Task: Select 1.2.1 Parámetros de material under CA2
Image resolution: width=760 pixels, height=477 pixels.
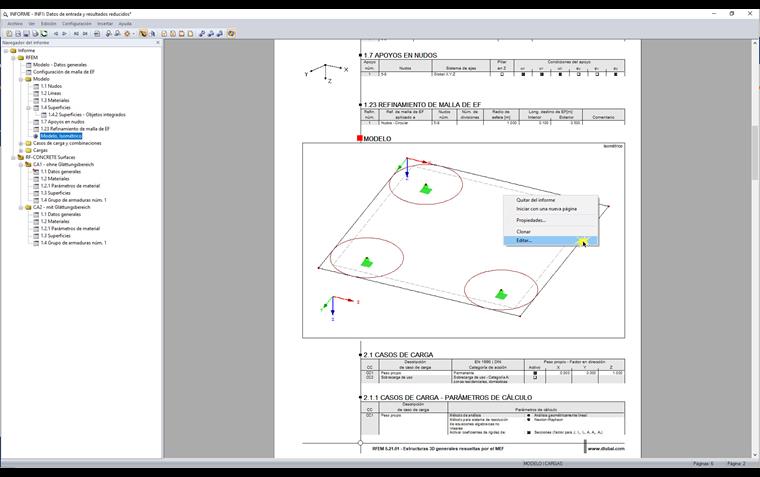Action: [x=70, y=228]
